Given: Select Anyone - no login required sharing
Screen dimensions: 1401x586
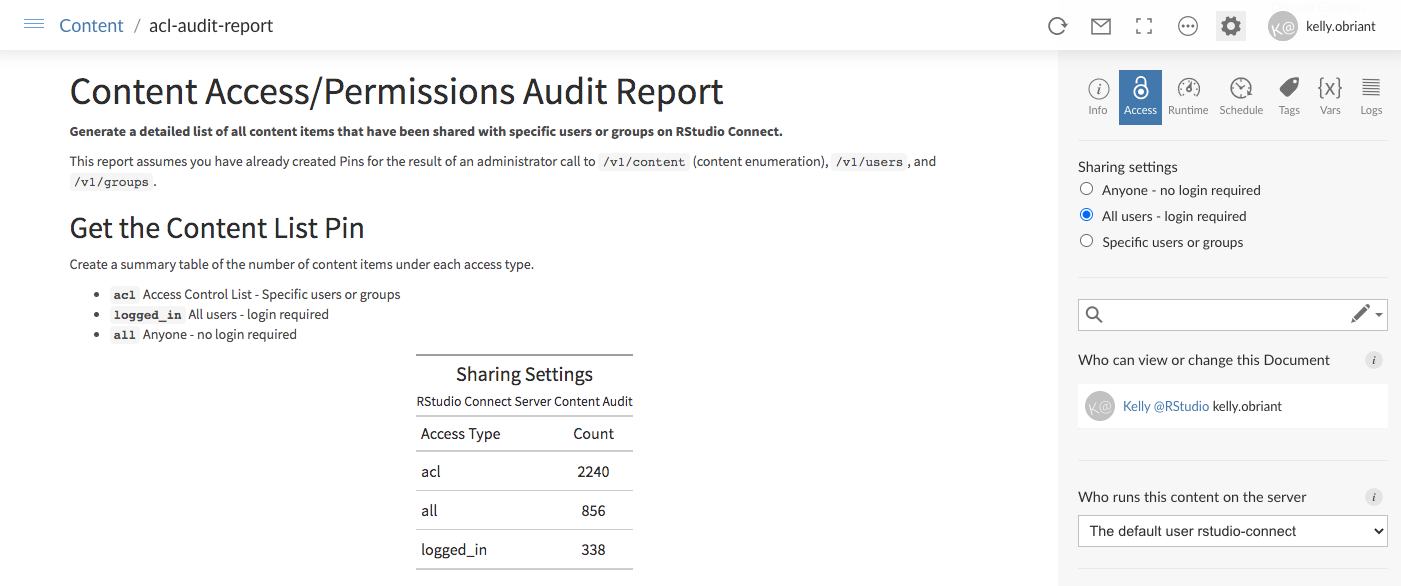Looking at the screenshot, I should (x=1086, y=189).
